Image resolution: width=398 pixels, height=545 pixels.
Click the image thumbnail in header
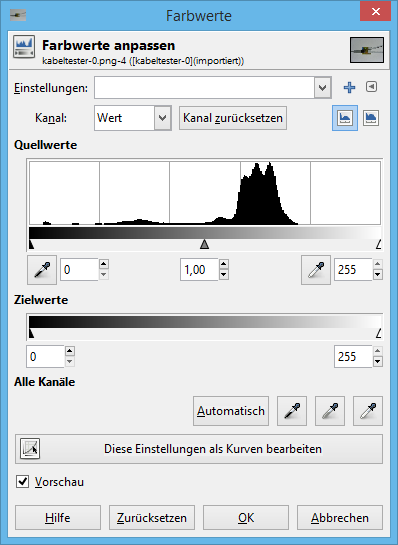pyautogui.click(x=367, y=50)
